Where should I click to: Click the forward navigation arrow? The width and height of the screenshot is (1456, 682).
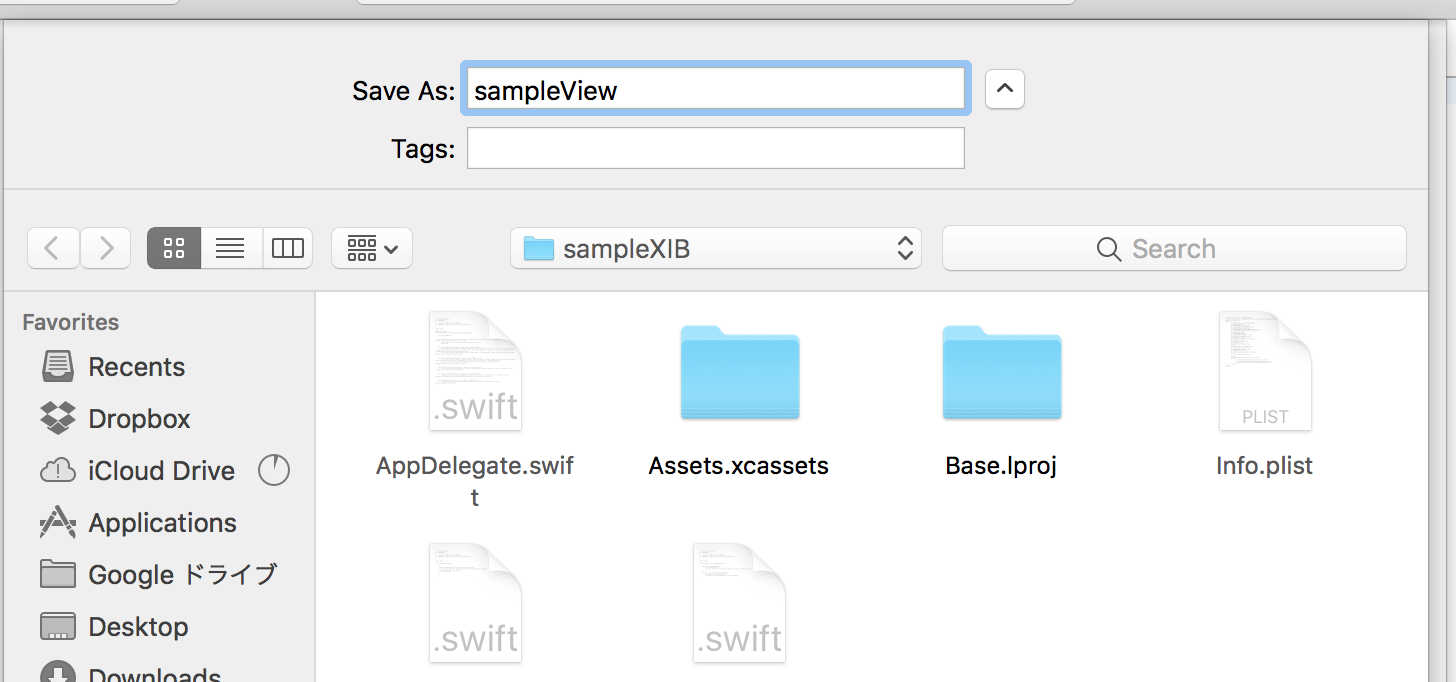click(x=105, y=248)
